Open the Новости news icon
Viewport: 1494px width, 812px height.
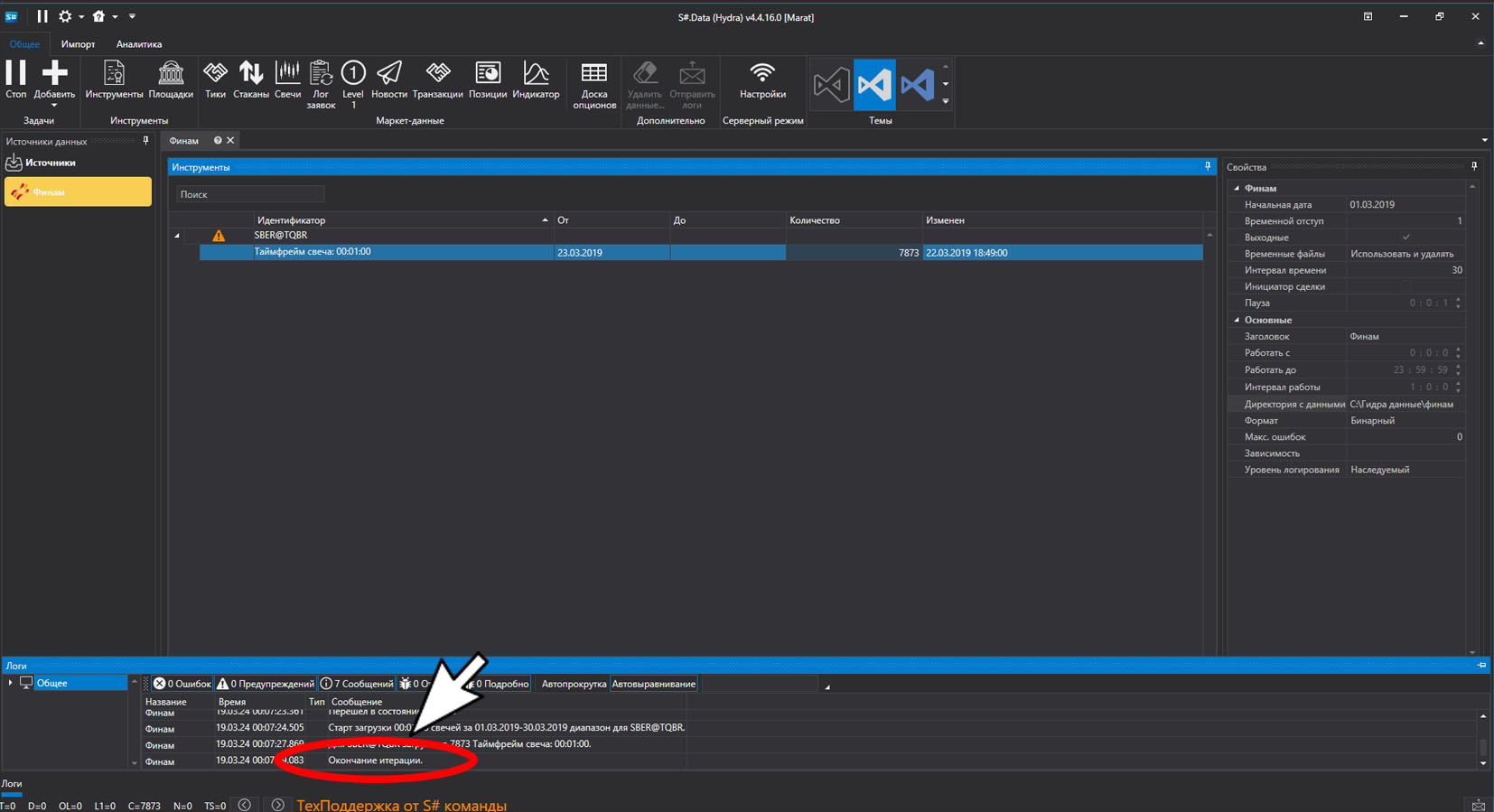(389, 79)
